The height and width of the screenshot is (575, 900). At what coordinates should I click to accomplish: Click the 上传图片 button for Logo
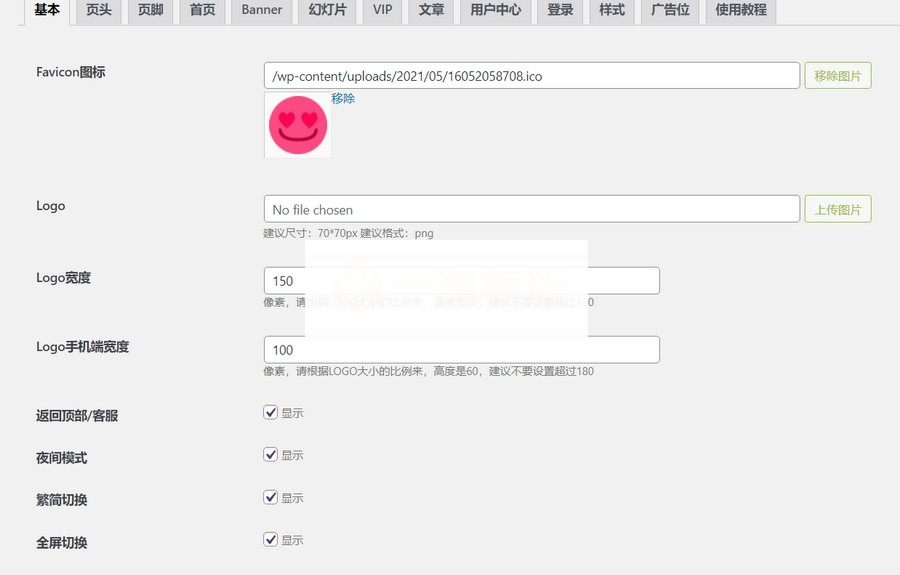[837, 209]
